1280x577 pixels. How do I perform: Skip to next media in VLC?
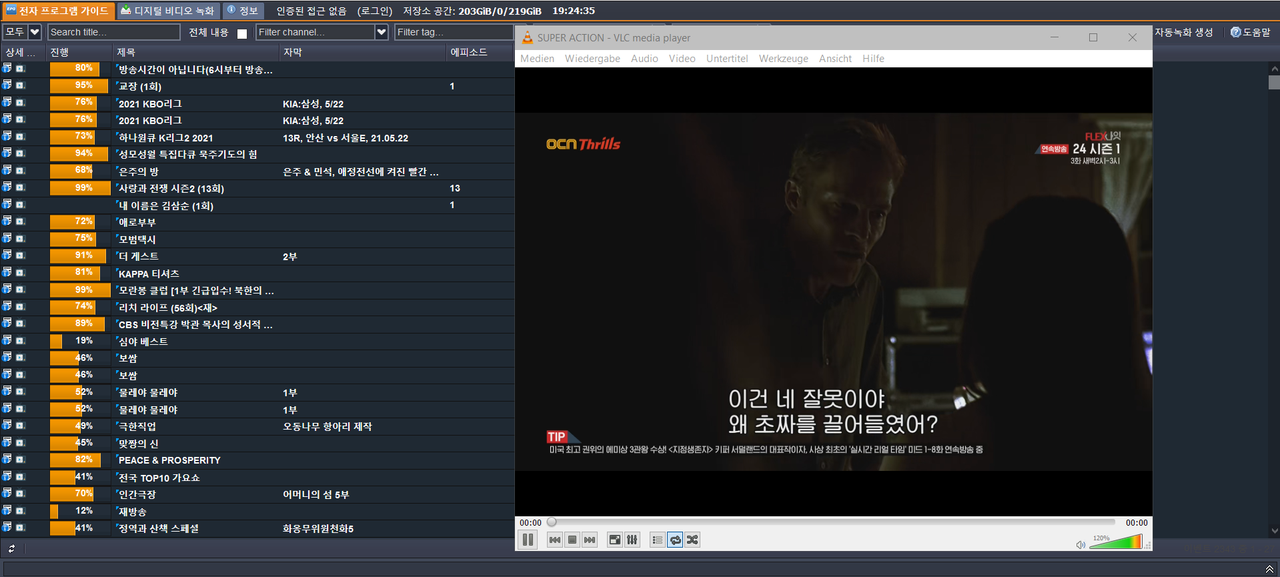590,540
